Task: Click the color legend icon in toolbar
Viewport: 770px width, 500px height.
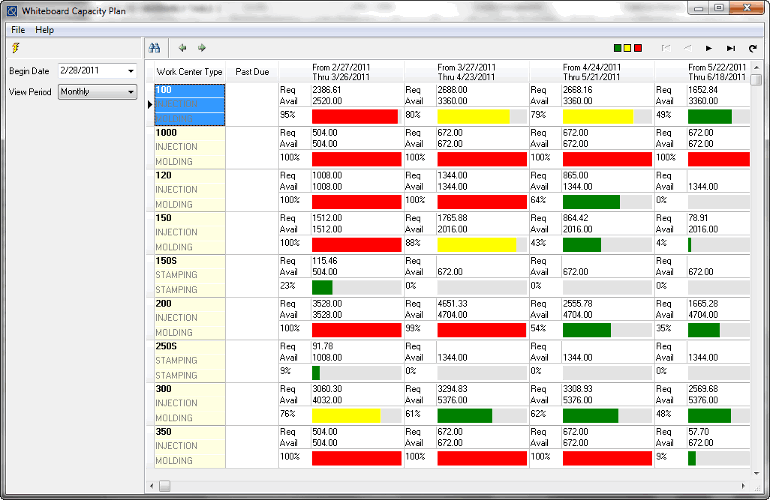Action: 628,47
